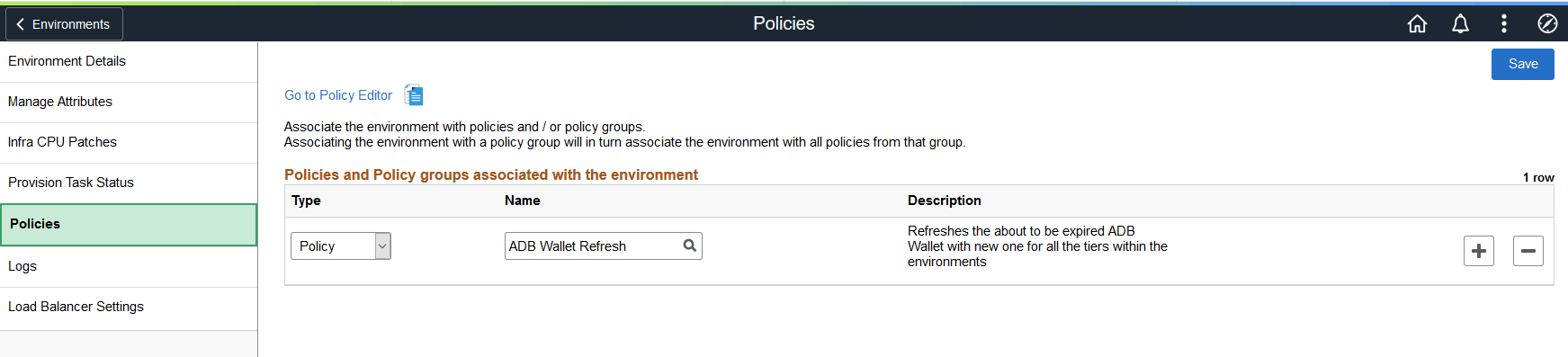This screenshot has height=357, width=1568.
Task: Click the 'Refreshes the about to be expired' description
Action: pos(1037,246)
